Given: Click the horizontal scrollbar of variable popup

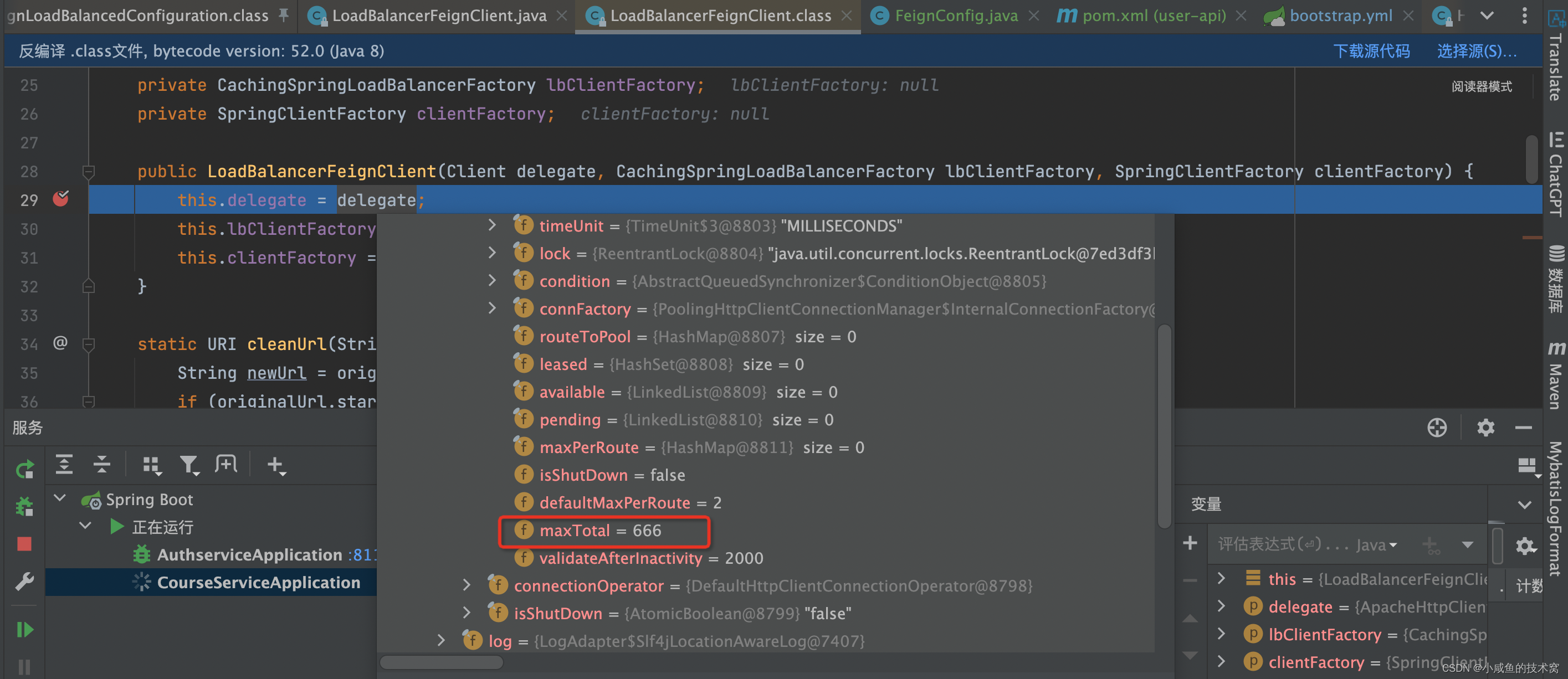Looking at the screenshot, I should click(x=440, y=662).
